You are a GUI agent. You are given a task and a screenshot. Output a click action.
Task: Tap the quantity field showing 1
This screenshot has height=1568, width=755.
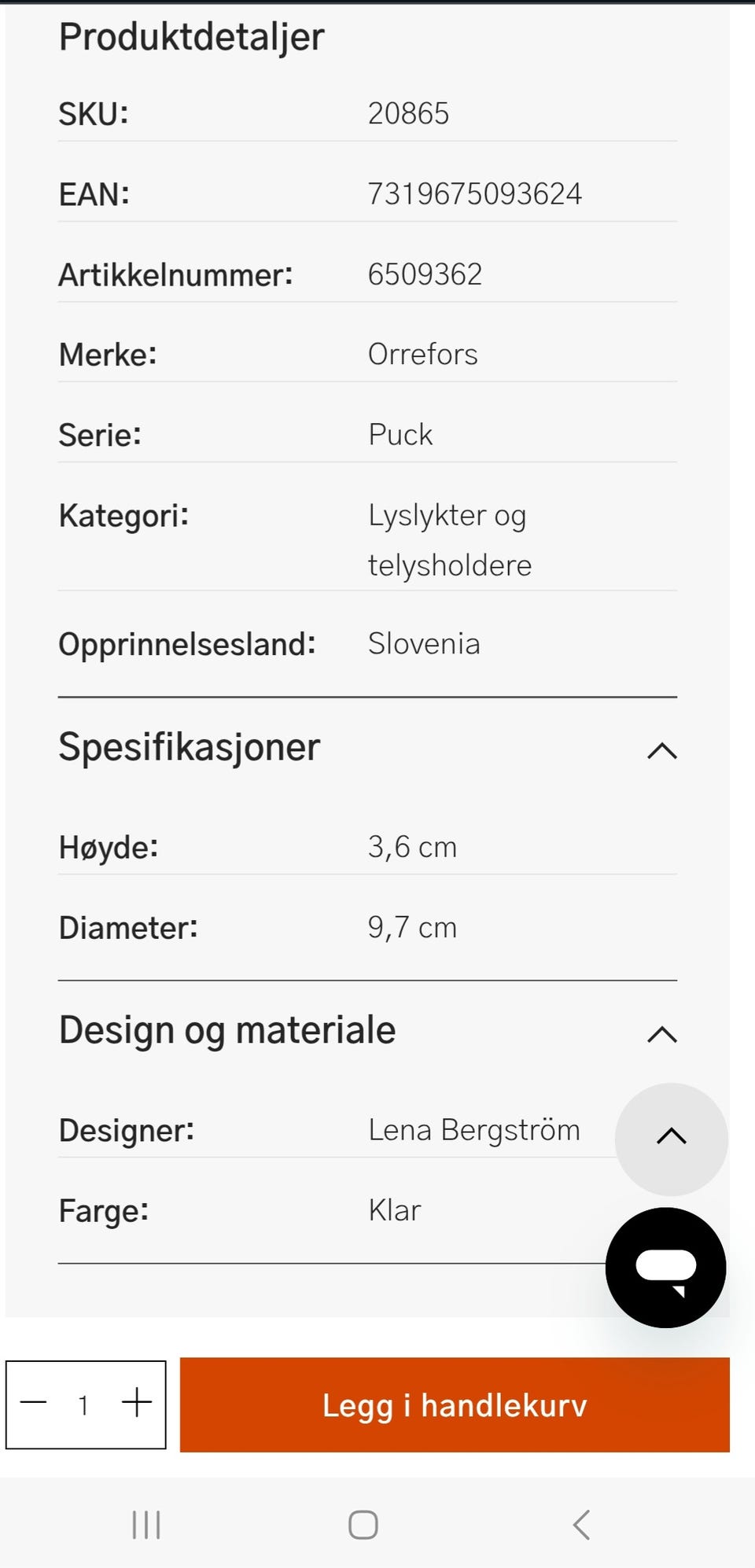(x=83, y=1404)
